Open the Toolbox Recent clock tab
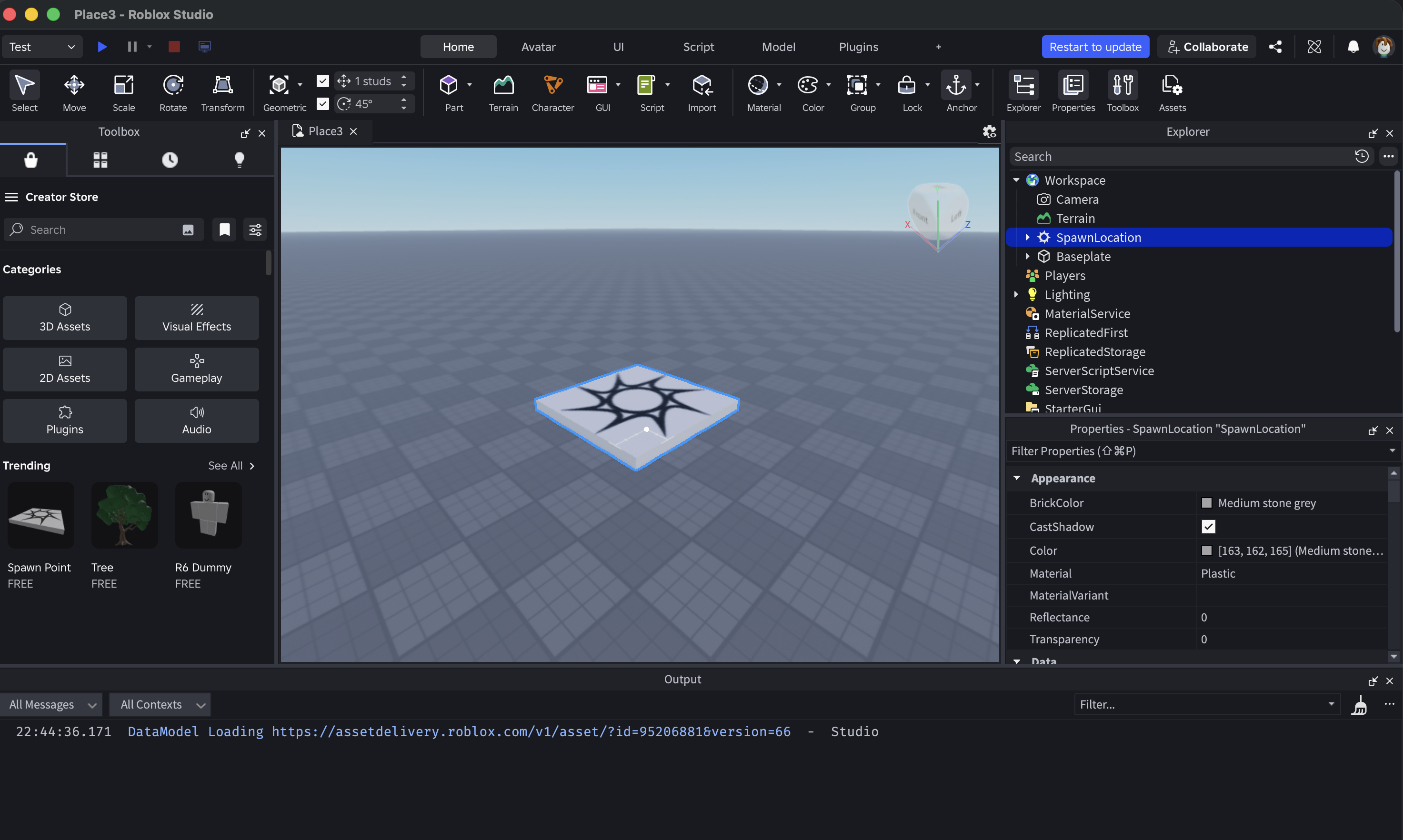Screen dimensions: 1403x840 (170, 160)
